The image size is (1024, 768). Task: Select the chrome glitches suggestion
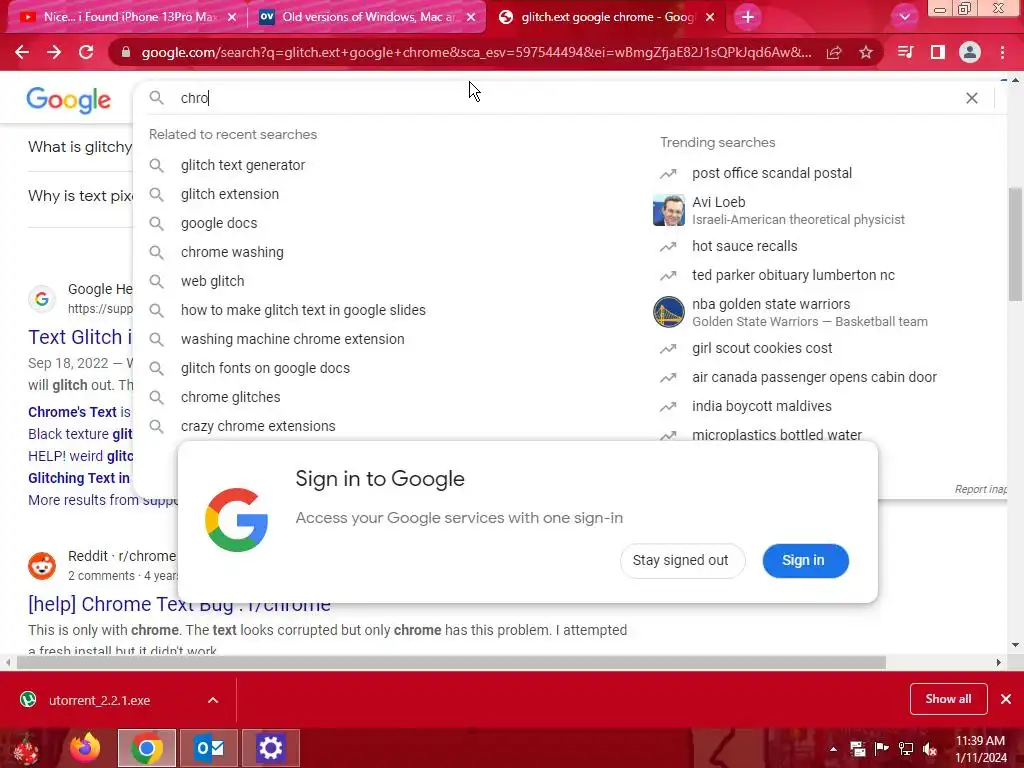(231, 397)
